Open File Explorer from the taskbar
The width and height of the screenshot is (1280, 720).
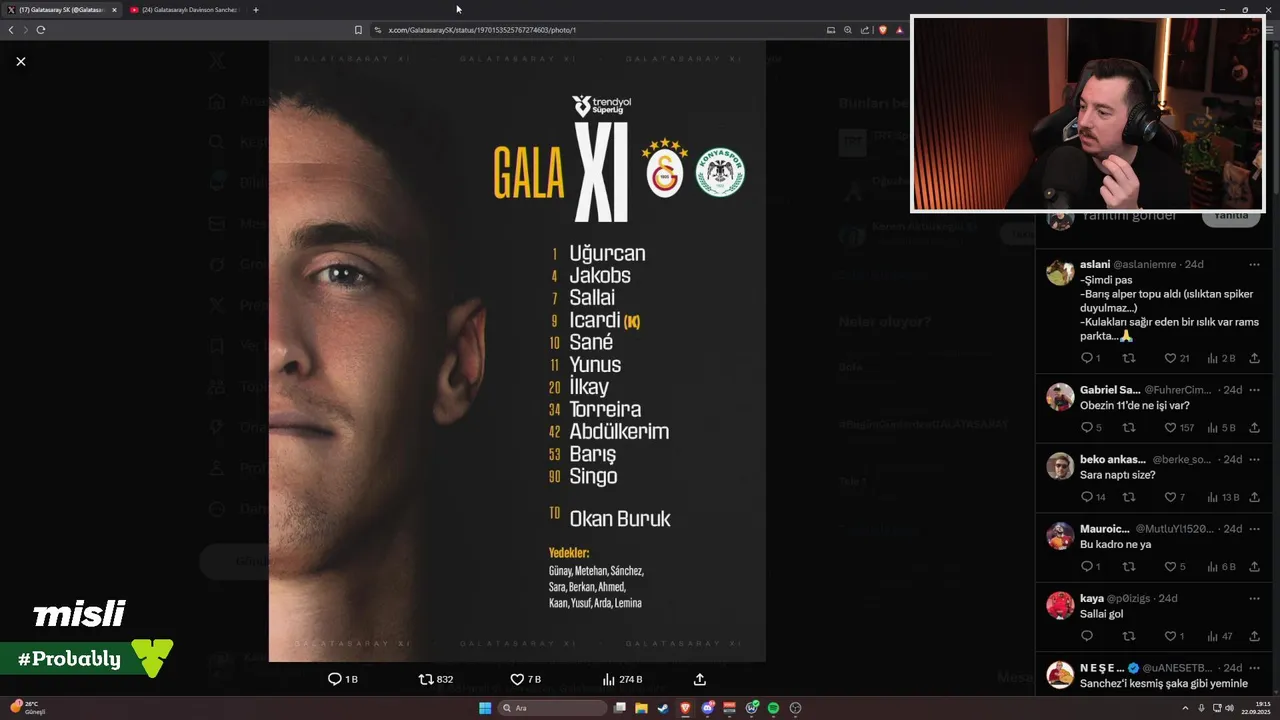(x=641, y=708)
